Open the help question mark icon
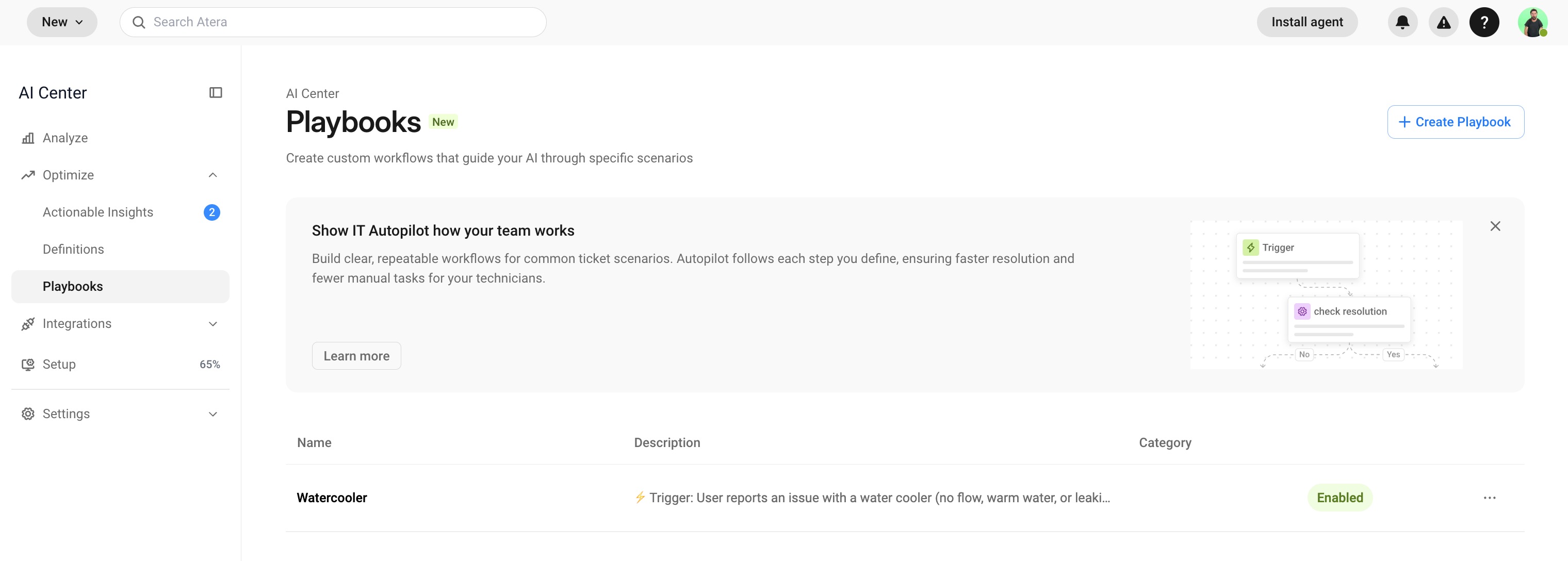The image size is (1568, 561). (x=1484, y=23)
